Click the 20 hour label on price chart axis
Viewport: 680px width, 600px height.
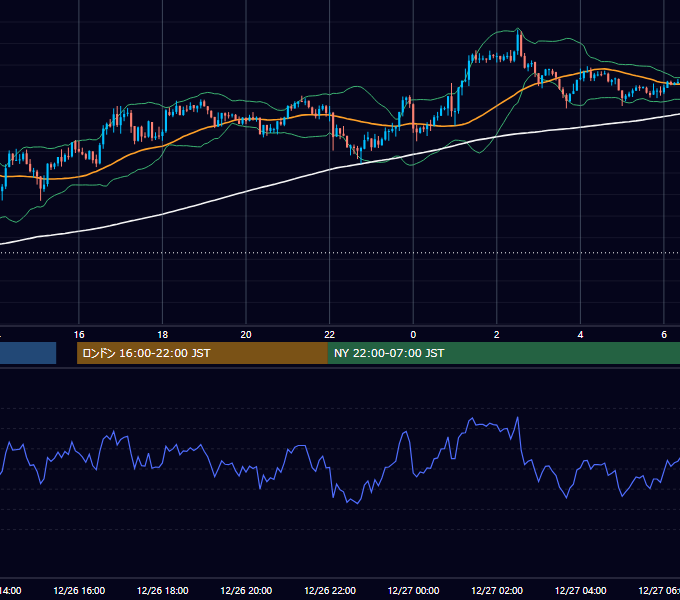[x=246, y=335]
